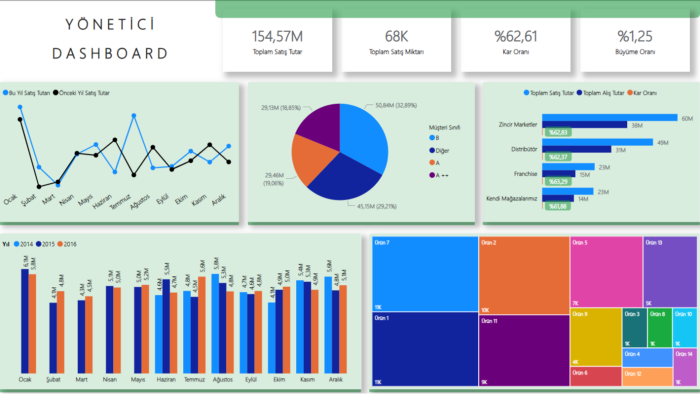Select the %1,25 Büyüme Oranı card
700x394 pixels.
click(x=635, y=44)
